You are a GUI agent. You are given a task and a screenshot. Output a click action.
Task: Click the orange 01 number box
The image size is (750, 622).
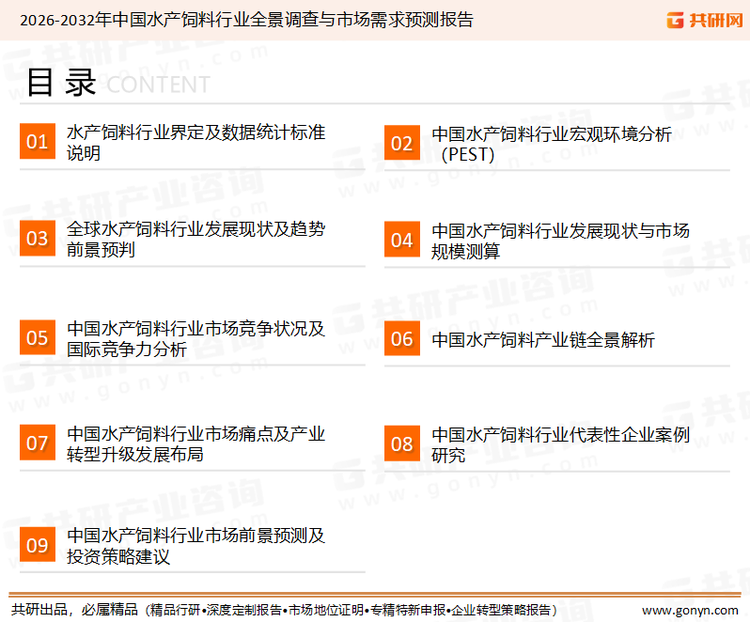(x=37, y=141)
